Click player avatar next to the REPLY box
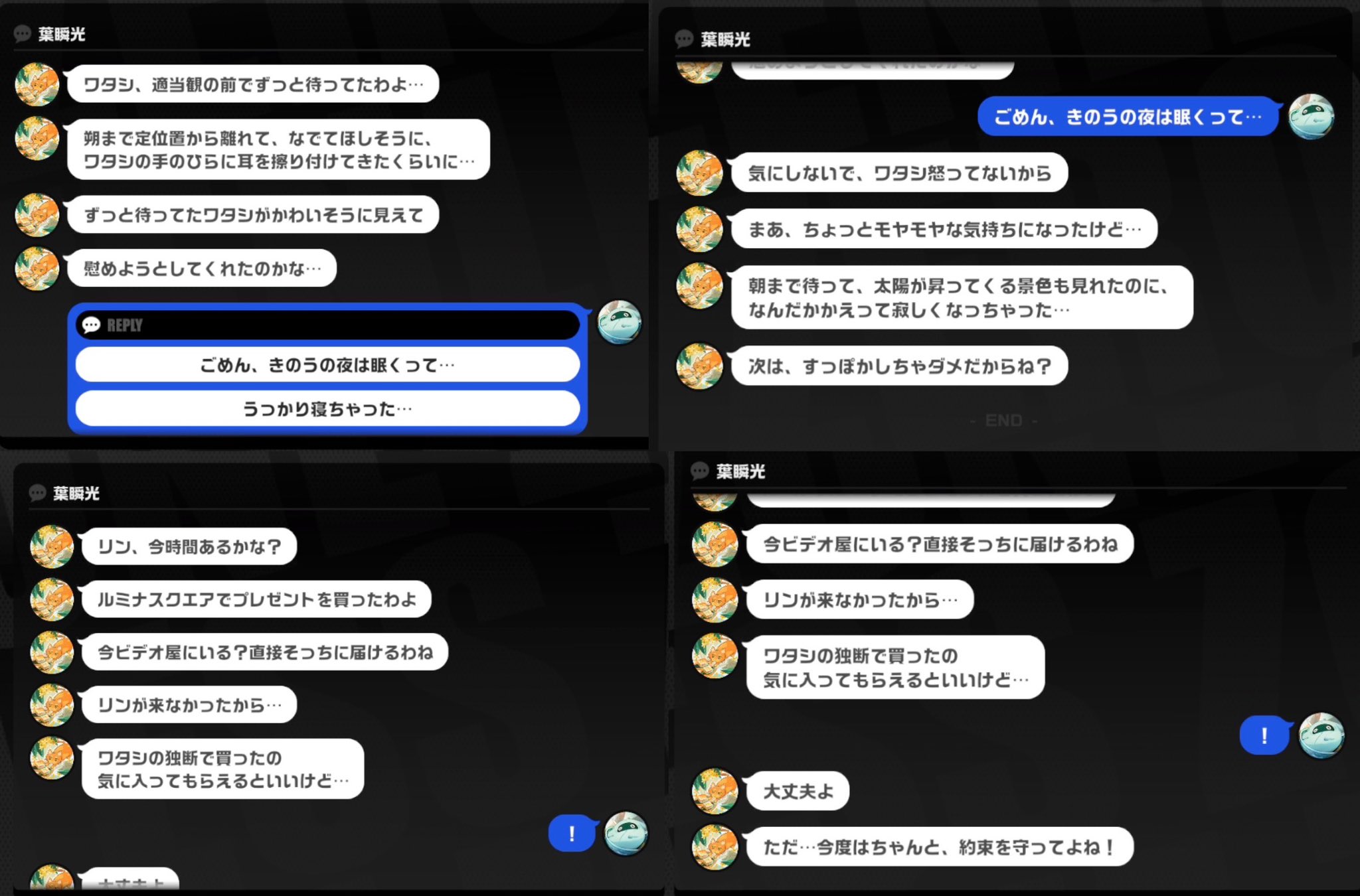The width and height of the screenshot is (1360, 896). 619,323
